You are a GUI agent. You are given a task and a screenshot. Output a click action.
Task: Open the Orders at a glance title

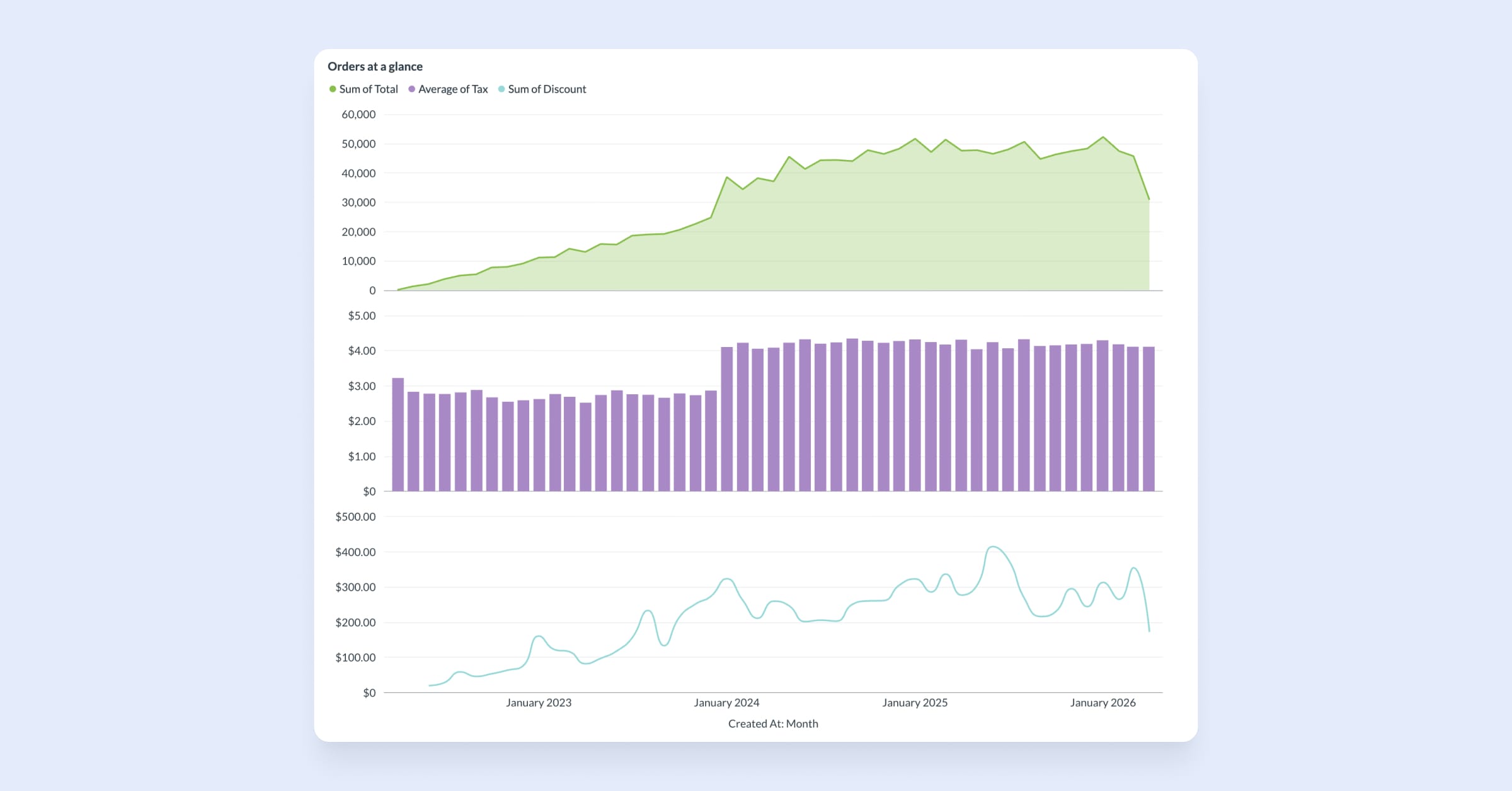[375, 67]
